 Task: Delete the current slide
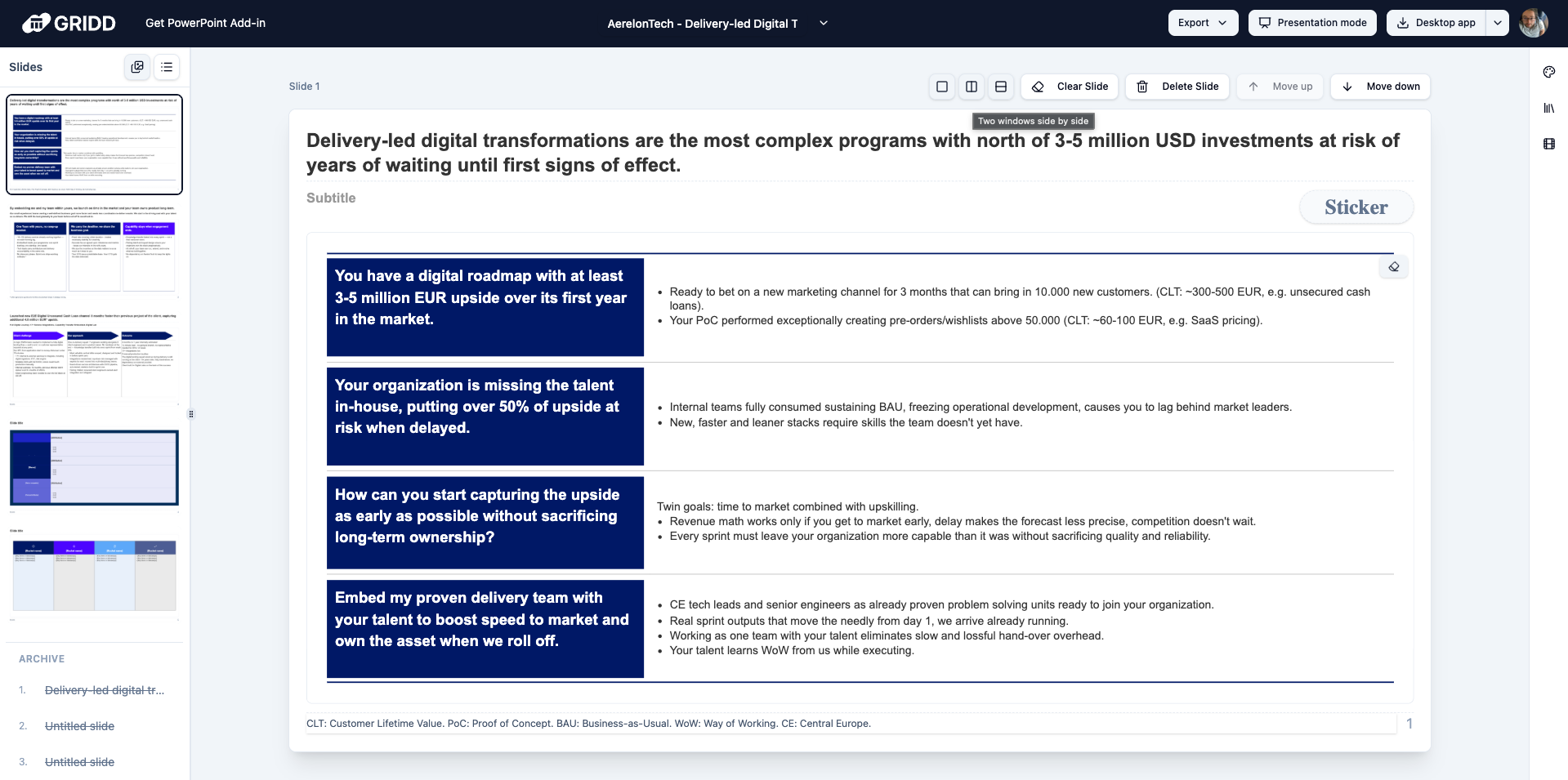1177,87
